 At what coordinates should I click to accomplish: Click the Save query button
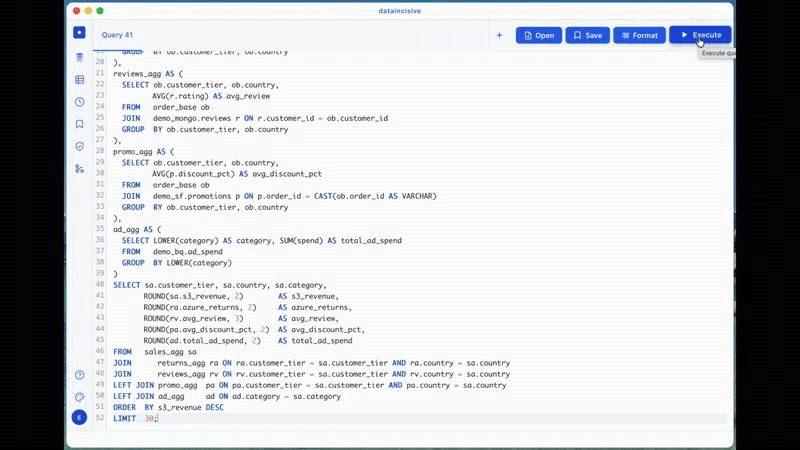[x=587, y=35]
